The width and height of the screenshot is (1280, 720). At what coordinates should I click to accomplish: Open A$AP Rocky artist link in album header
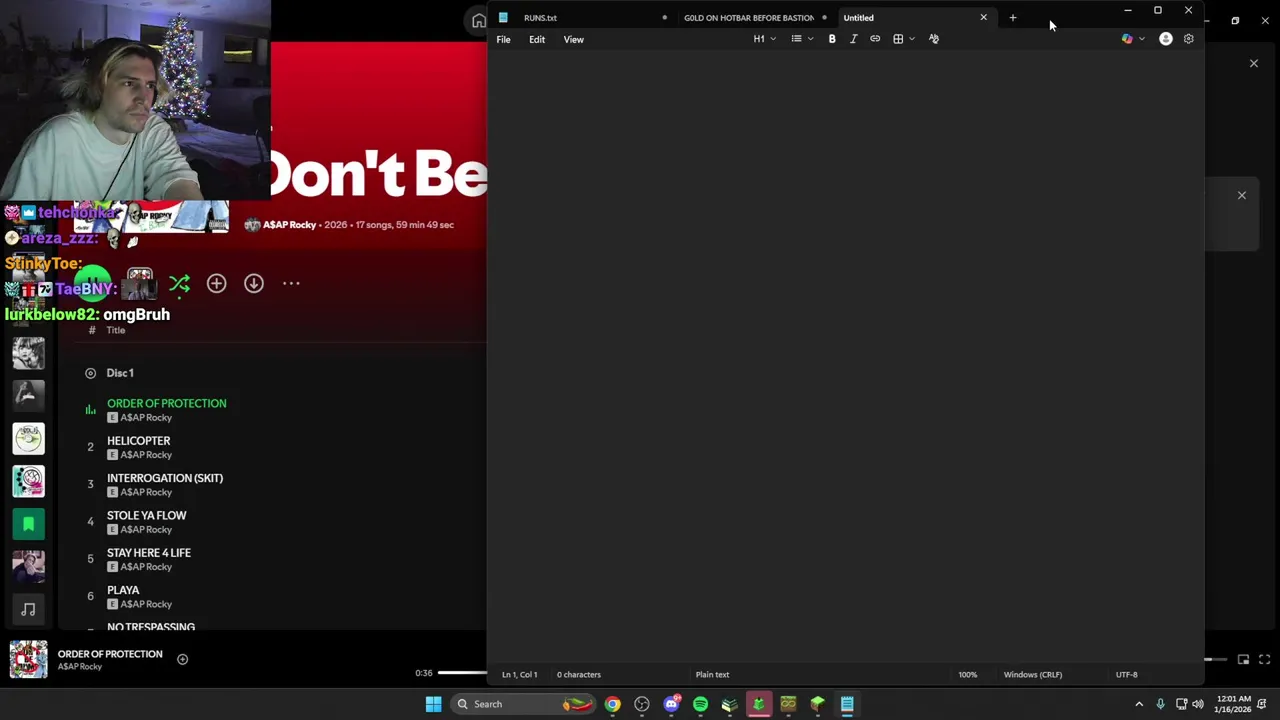[289, 225]
